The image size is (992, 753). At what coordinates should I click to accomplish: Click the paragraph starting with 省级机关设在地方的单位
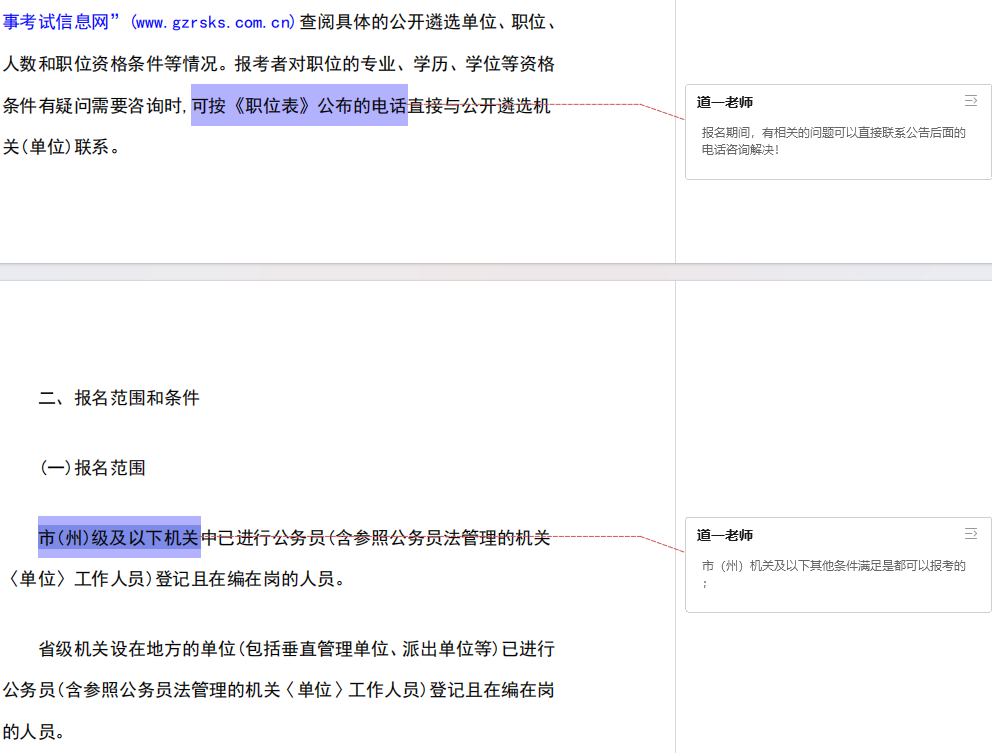tap(296, 649)
